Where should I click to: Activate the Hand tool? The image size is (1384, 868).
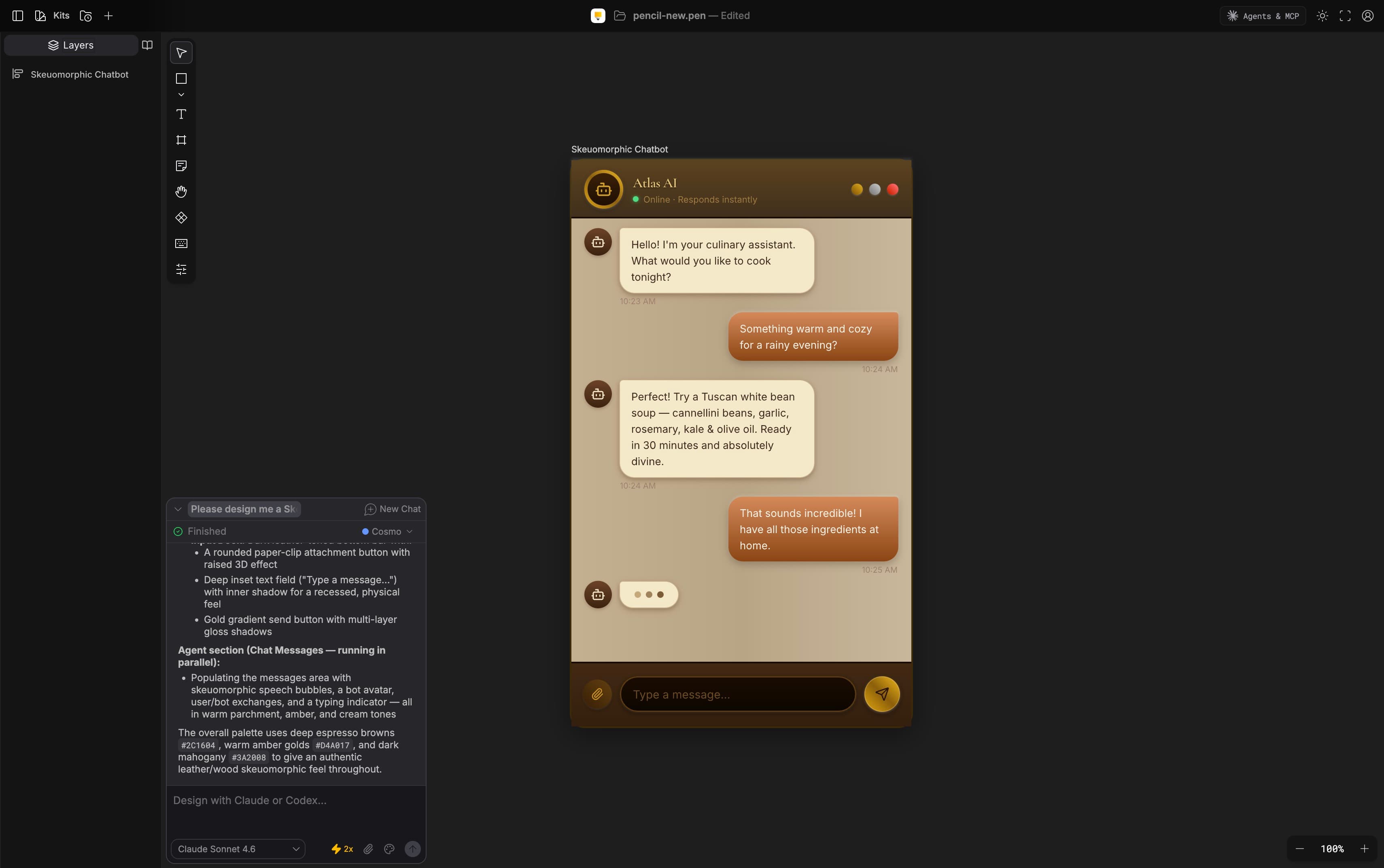181,192
